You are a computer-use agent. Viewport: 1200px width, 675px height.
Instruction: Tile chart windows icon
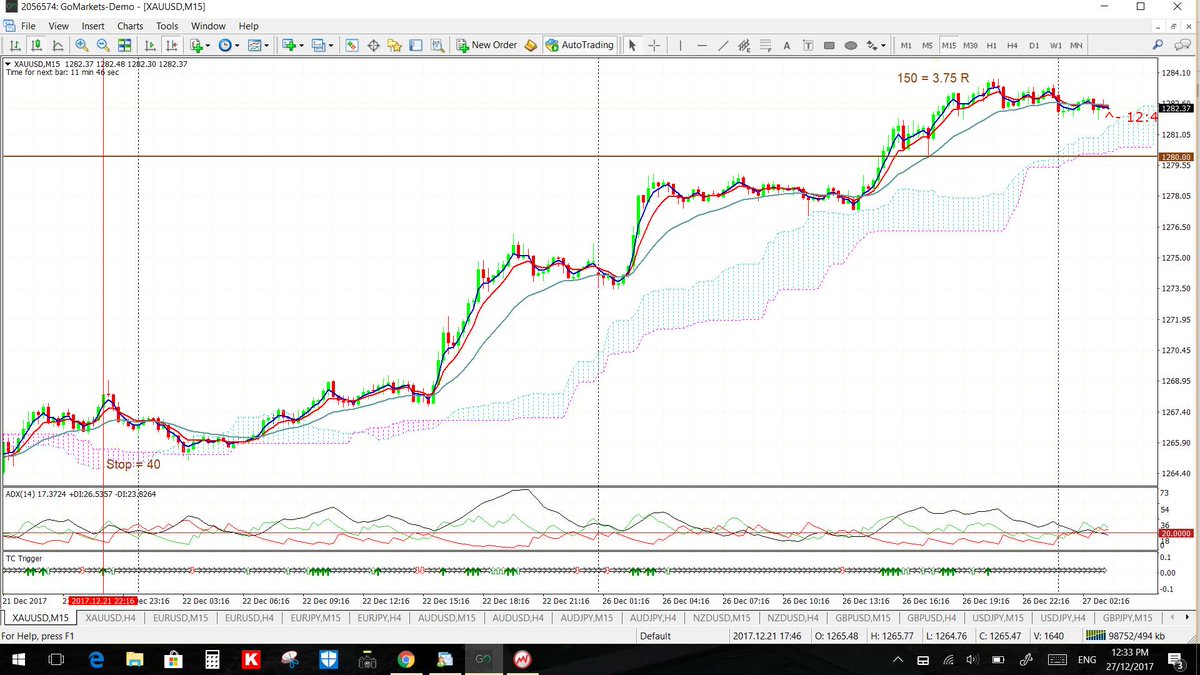point(125,45)
